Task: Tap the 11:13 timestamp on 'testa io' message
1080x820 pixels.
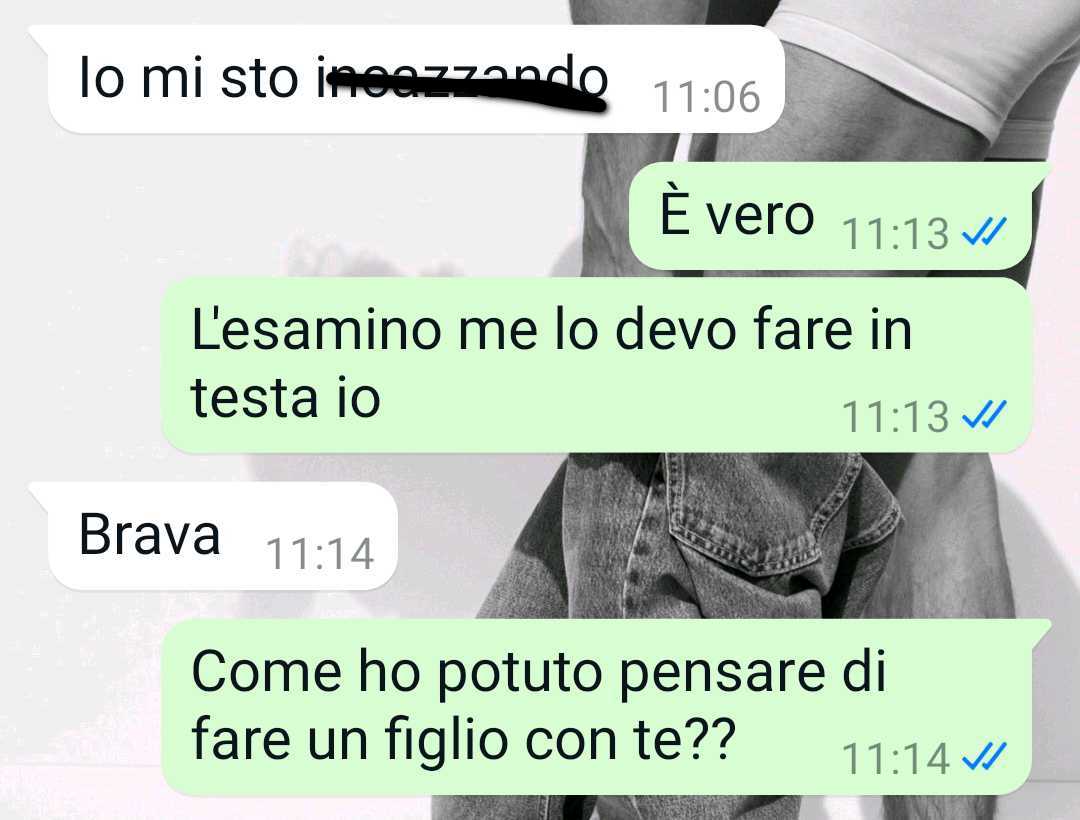Action: (x=895, y=417)
